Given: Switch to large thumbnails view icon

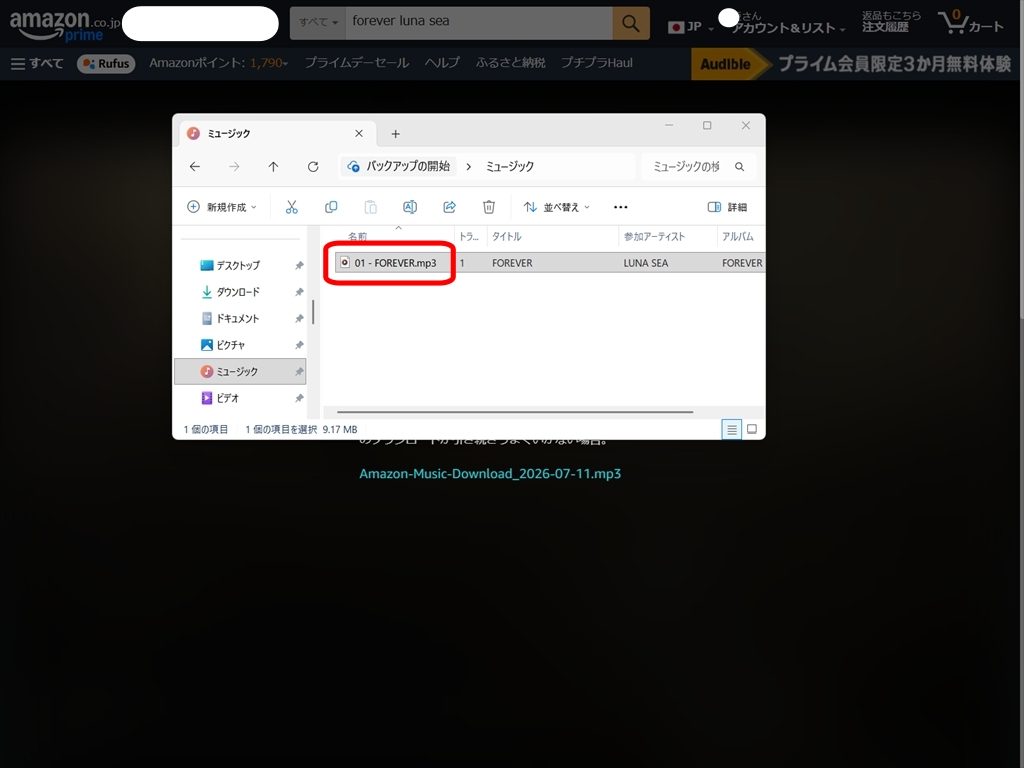Looking at the screenshot, I should [x=752, y=429].
